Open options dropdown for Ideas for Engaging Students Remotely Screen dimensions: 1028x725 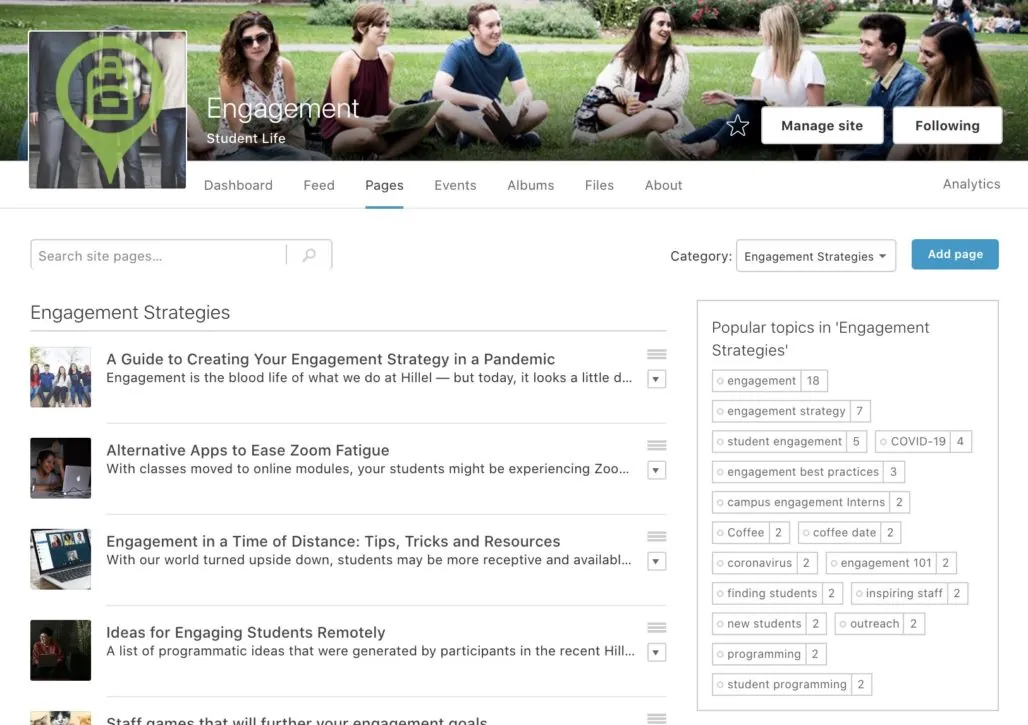[656, 652]
